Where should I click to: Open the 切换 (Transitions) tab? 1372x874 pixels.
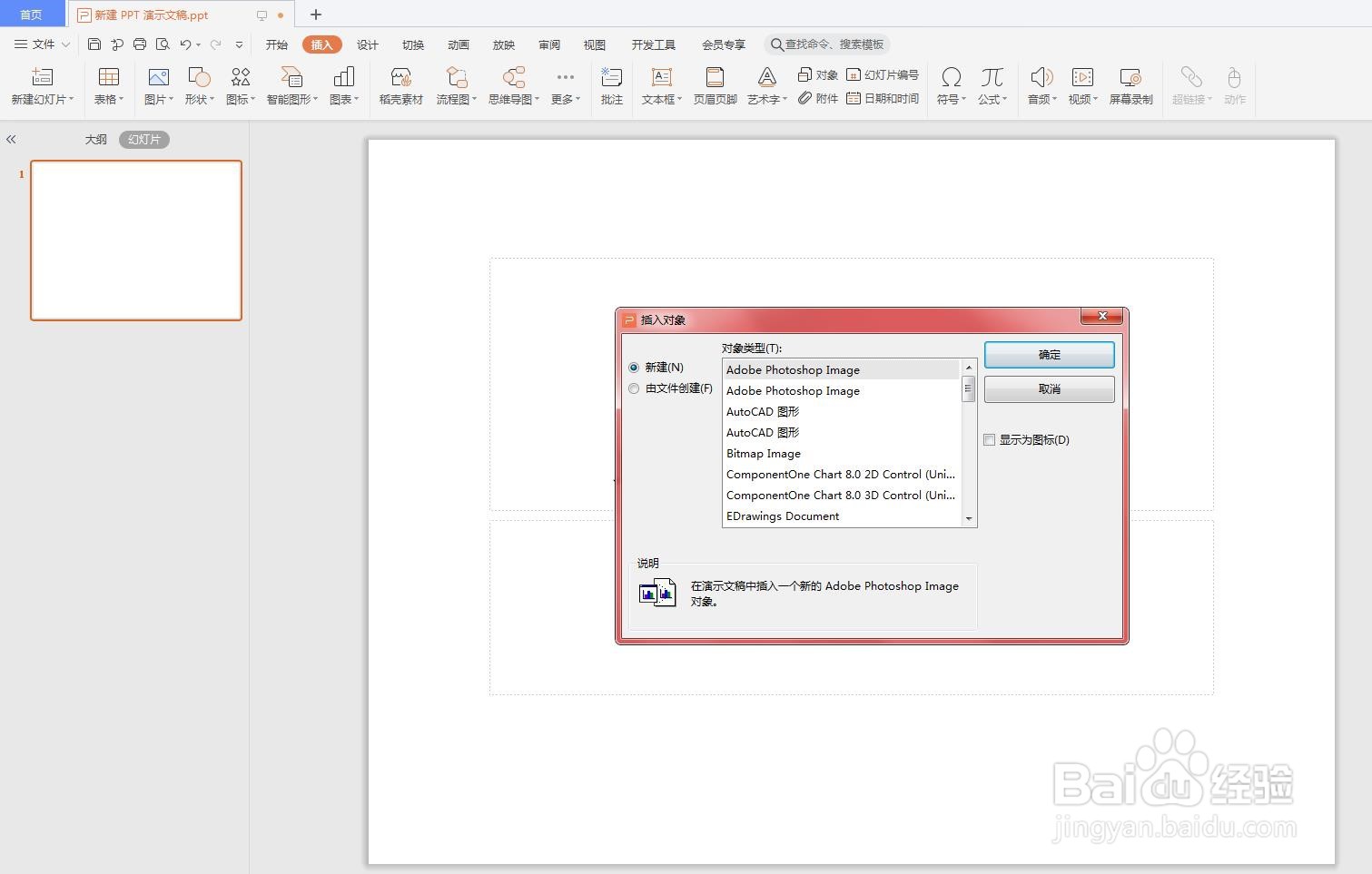click(413, 44)
